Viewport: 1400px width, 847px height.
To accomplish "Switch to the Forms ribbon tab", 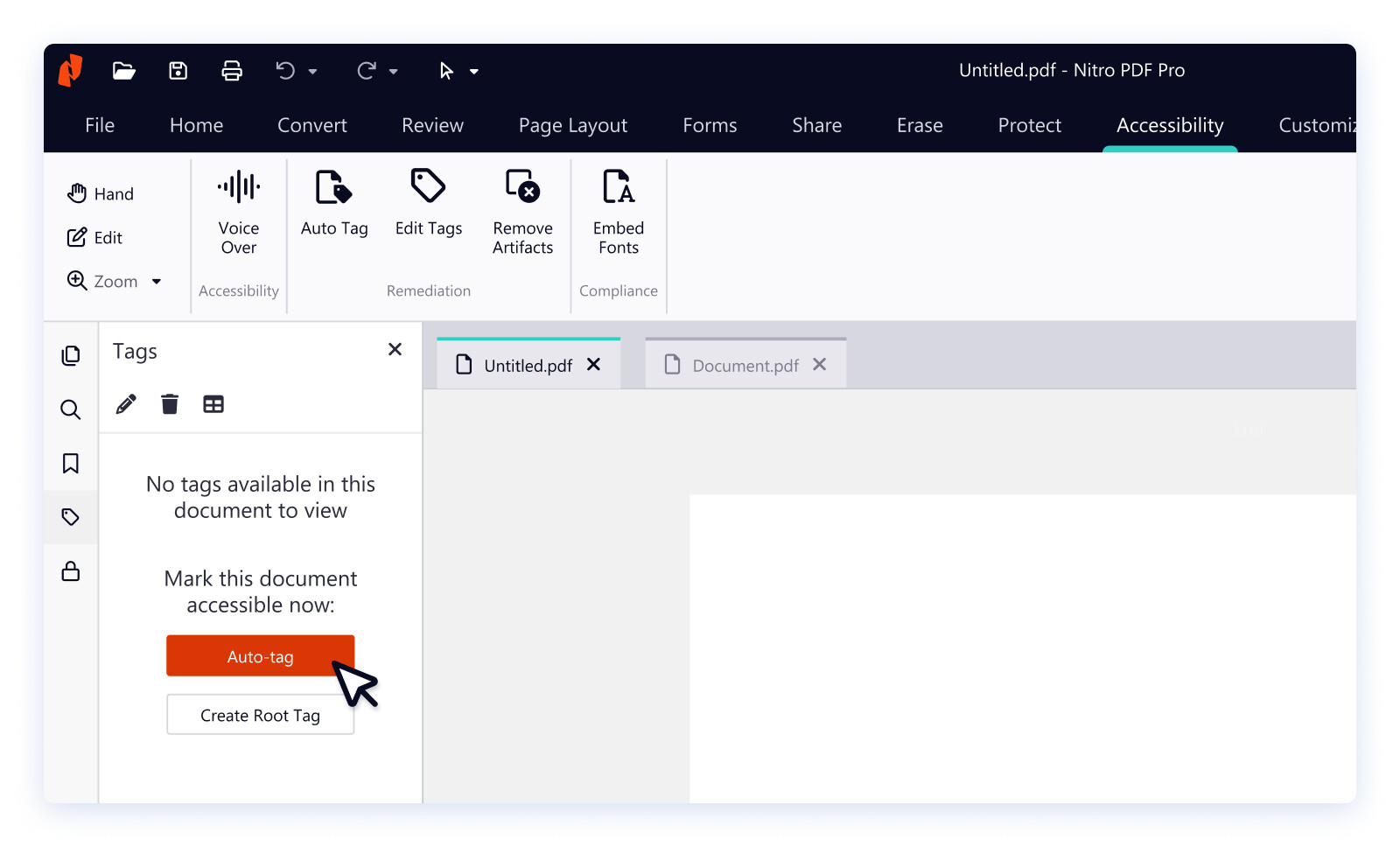I will coord(709,125).
